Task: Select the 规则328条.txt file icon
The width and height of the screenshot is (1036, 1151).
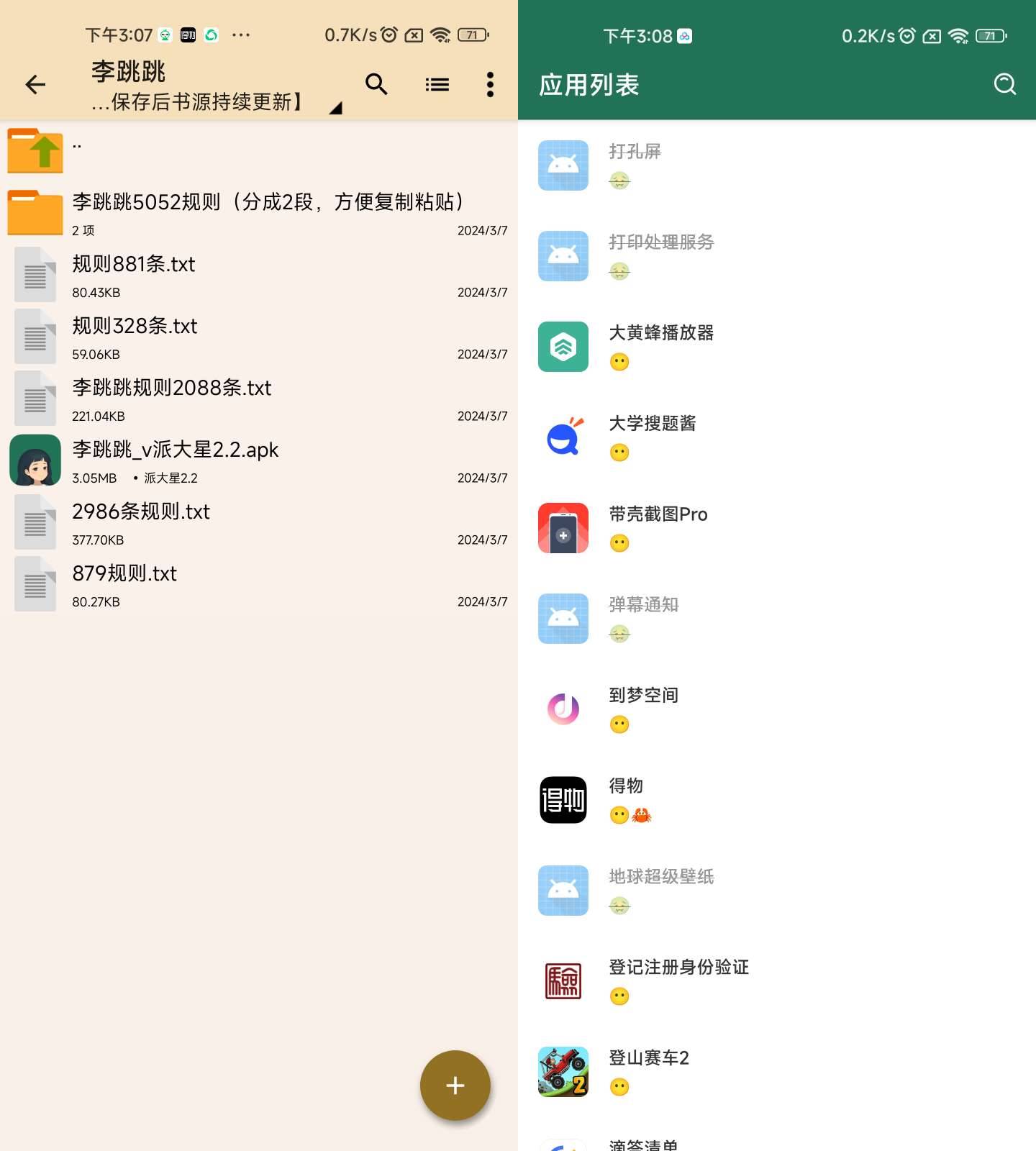Action: (35, 336)
